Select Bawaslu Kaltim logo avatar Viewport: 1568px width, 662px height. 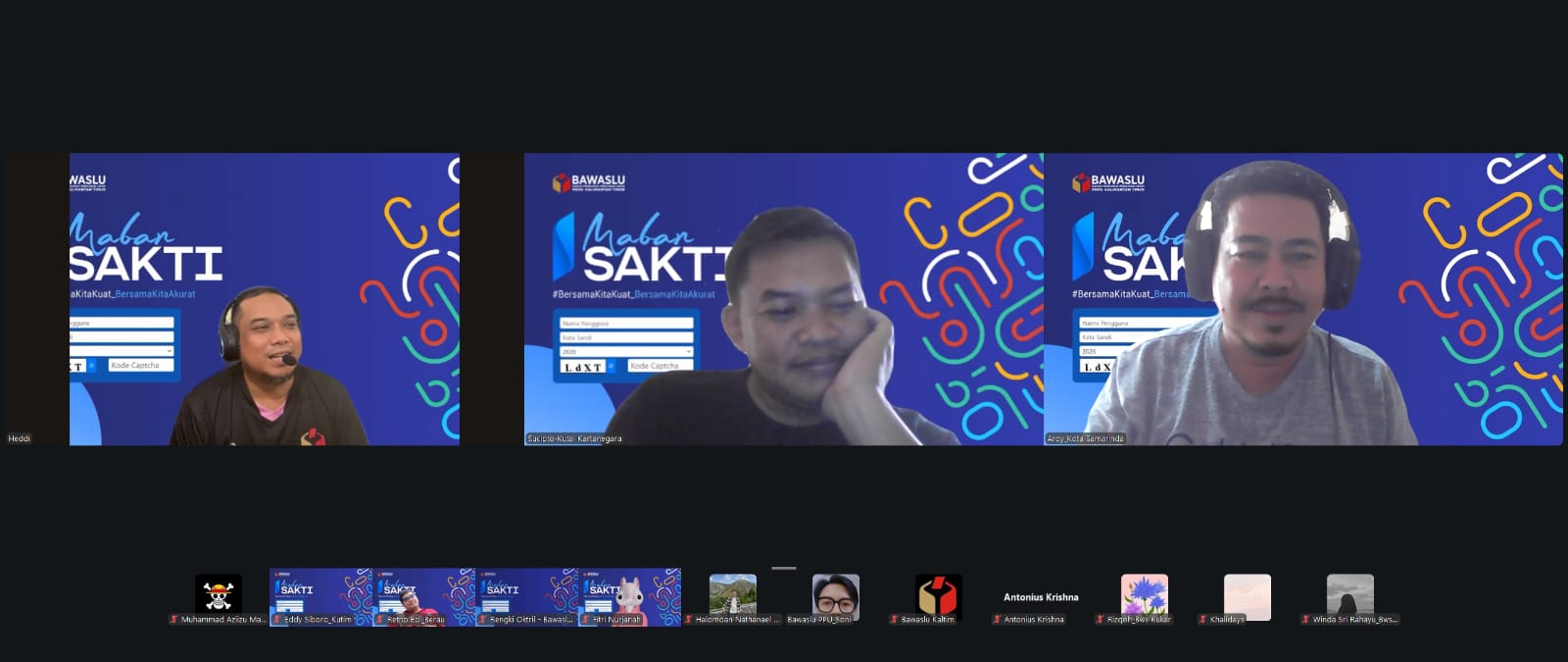[939, 596]
